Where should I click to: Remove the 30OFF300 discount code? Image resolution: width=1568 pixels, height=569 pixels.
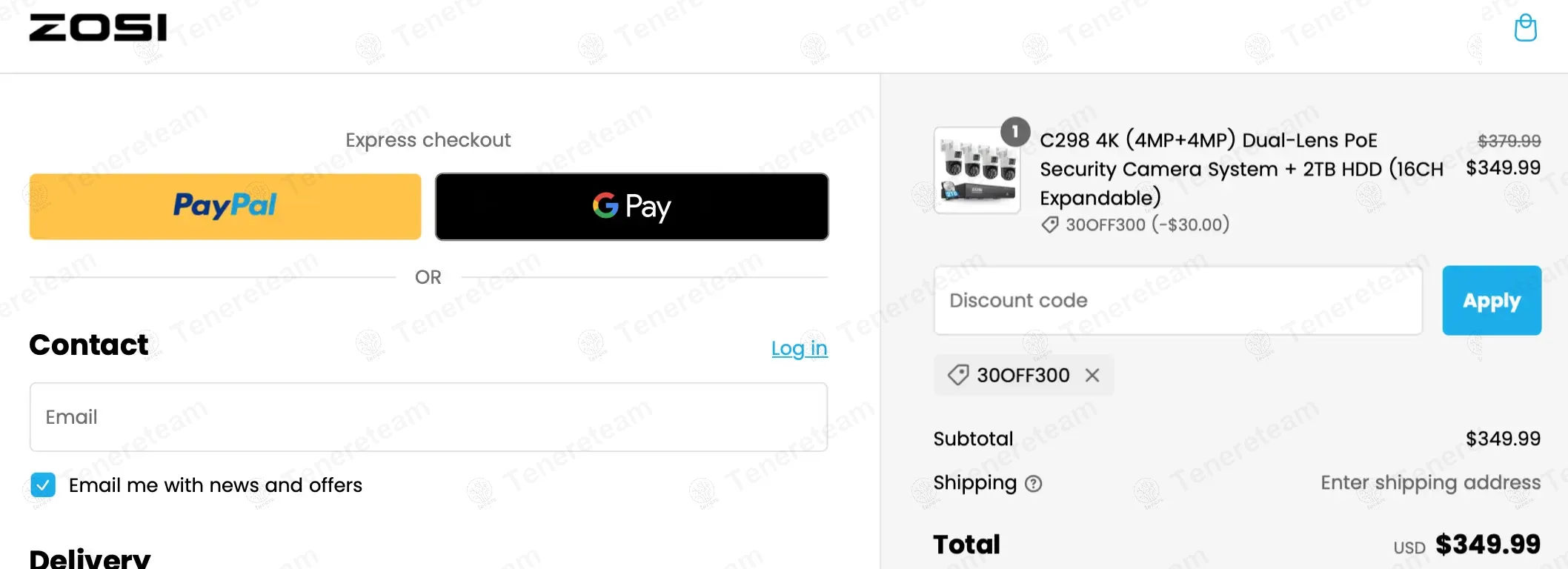[1092, 376]
